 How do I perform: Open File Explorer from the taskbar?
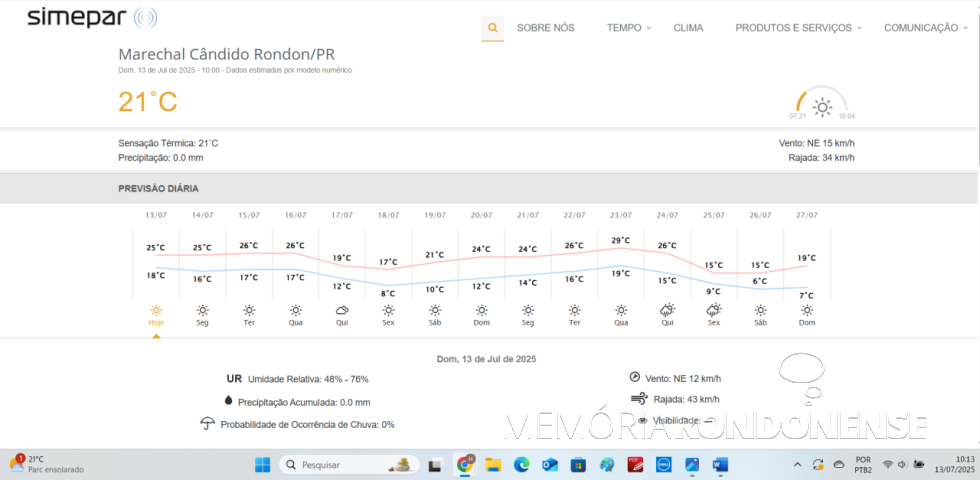[x=493, y=465]
